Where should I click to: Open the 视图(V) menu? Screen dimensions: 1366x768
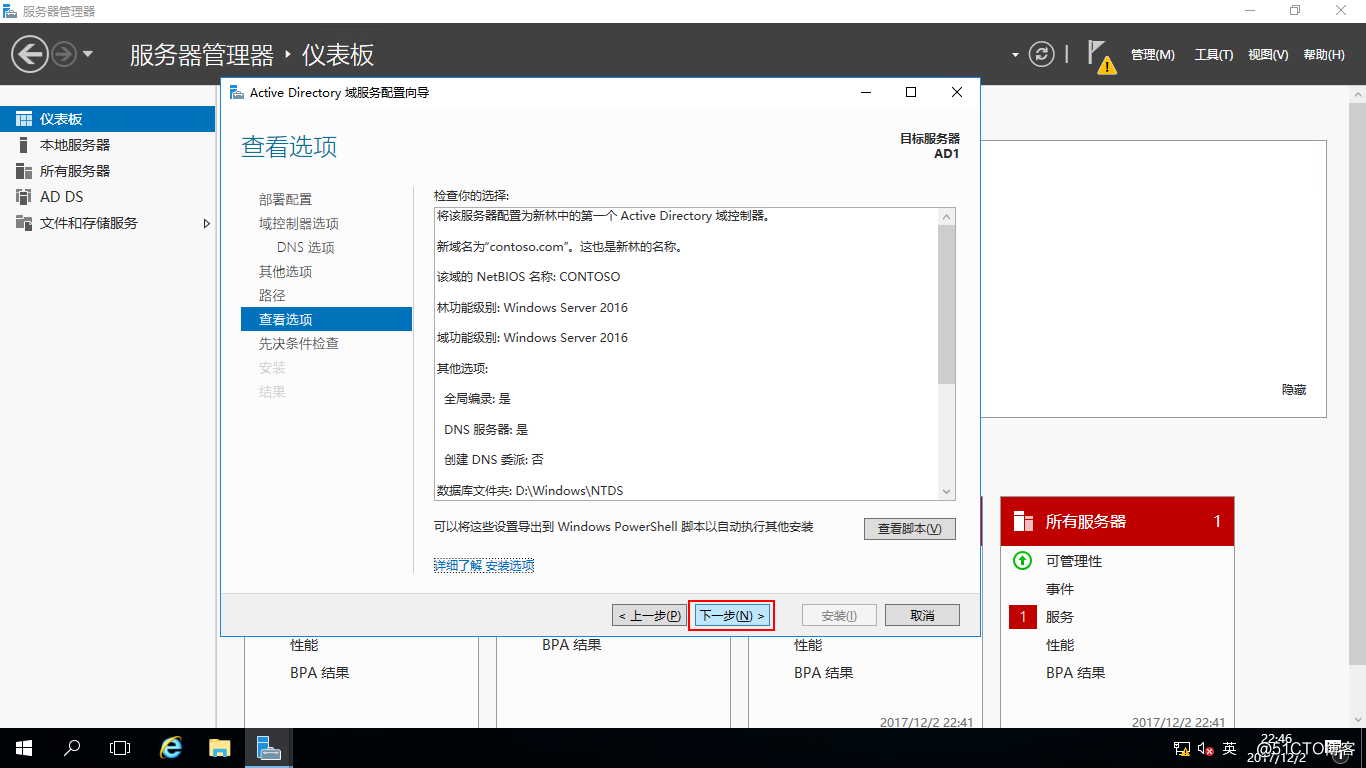(1268, 55)
